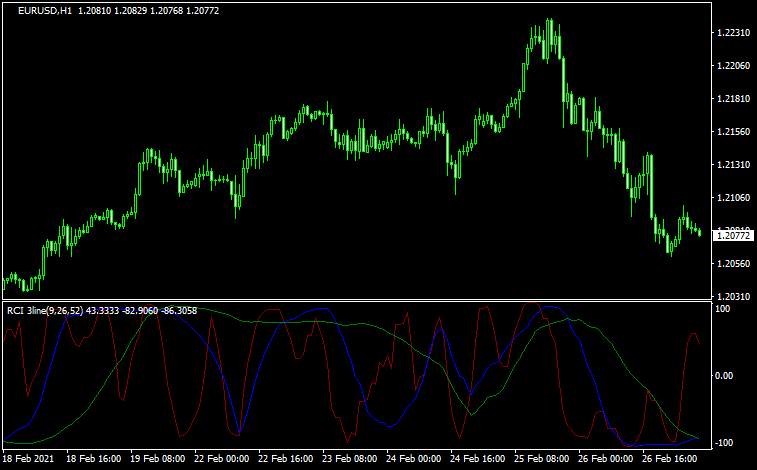Viewport: 757px width, 470px height.
Task: Click the -100 level on the indicator scale
Action: [x=724, y=442]
